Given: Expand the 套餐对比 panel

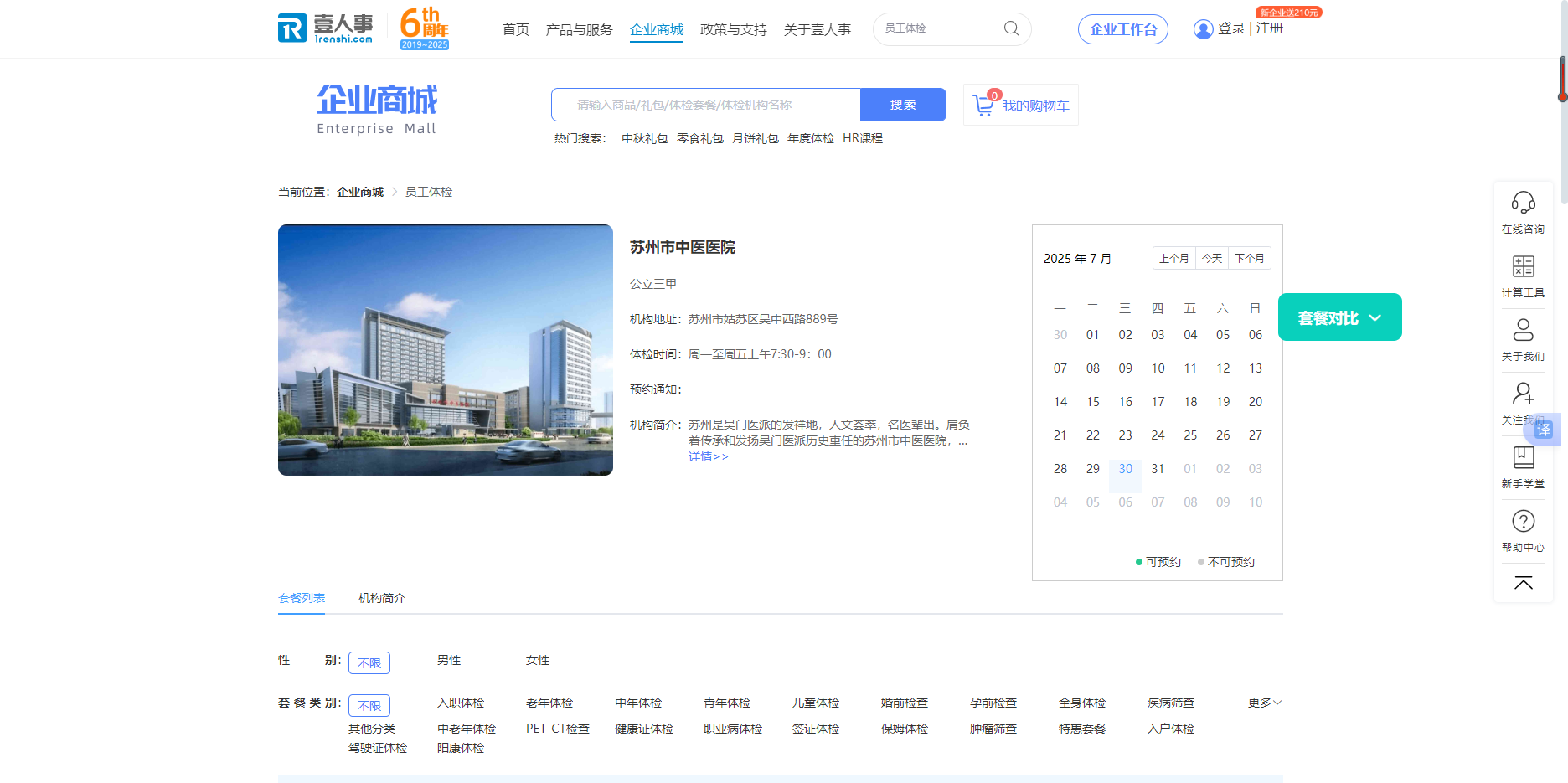Looking at the screenshot, I should (x=1339, y=317).
